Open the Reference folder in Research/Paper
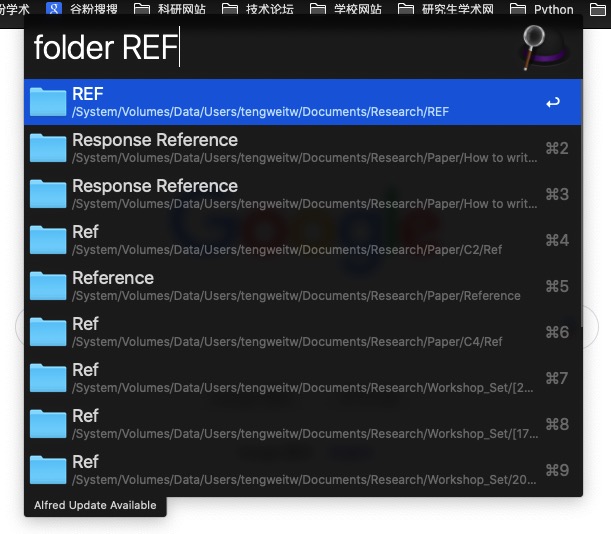 (303, 286)
